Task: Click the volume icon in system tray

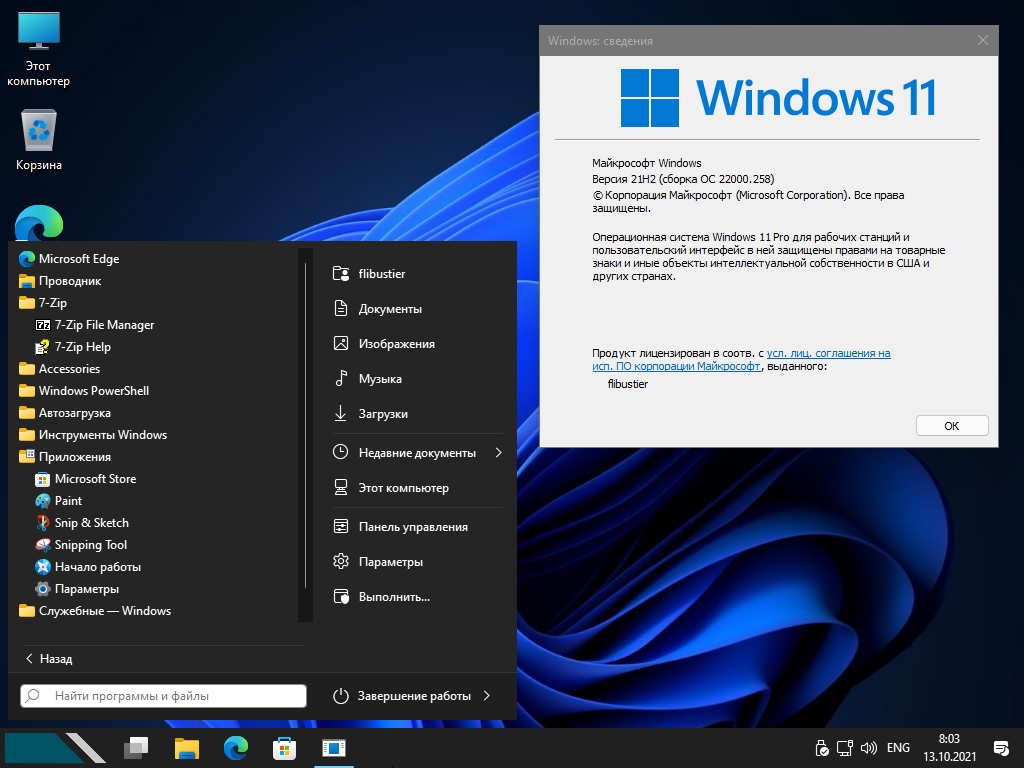Action: 868,748
